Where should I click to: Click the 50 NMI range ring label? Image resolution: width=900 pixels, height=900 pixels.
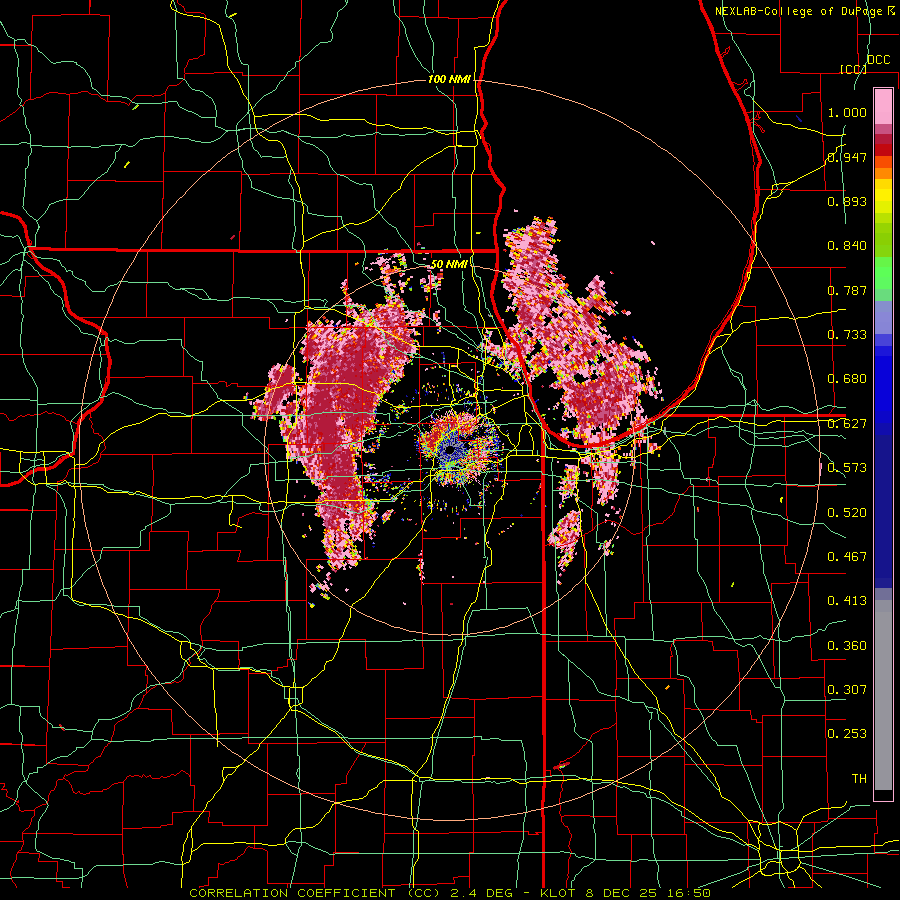click(449, 265)
